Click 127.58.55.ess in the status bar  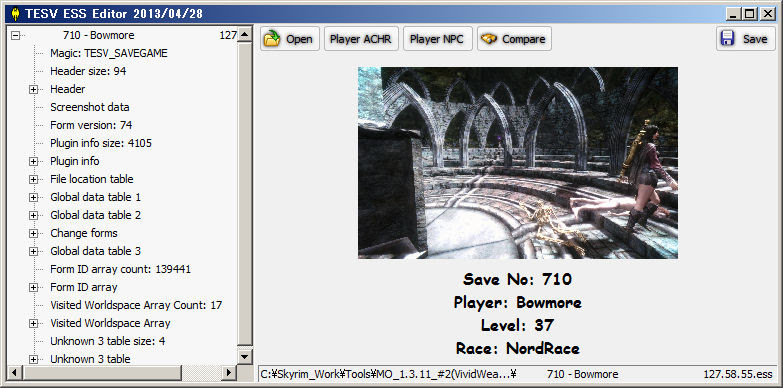click(738, 374)
